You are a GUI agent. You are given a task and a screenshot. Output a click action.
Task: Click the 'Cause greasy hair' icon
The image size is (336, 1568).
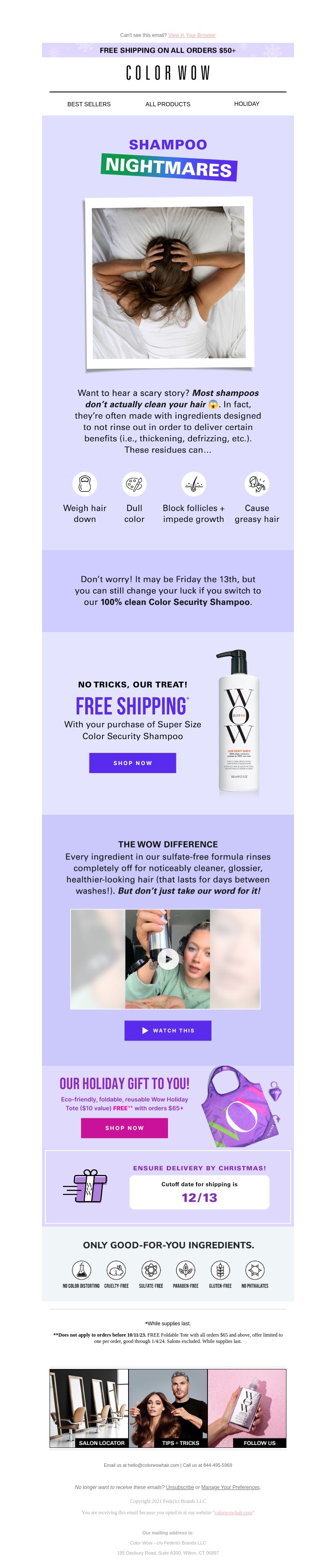point(257,484)
